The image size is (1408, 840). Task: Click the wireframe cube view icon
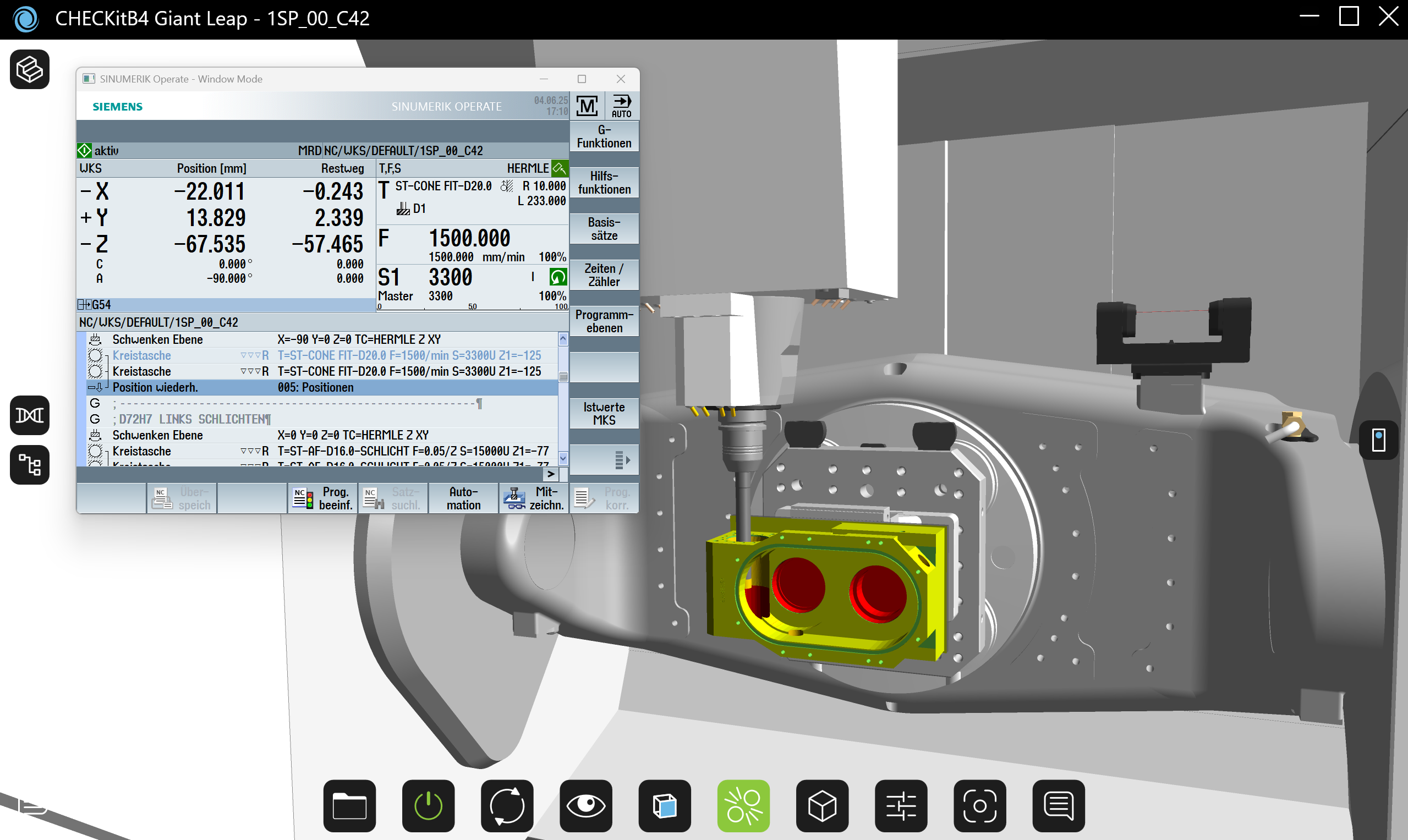tap(821, 805)
